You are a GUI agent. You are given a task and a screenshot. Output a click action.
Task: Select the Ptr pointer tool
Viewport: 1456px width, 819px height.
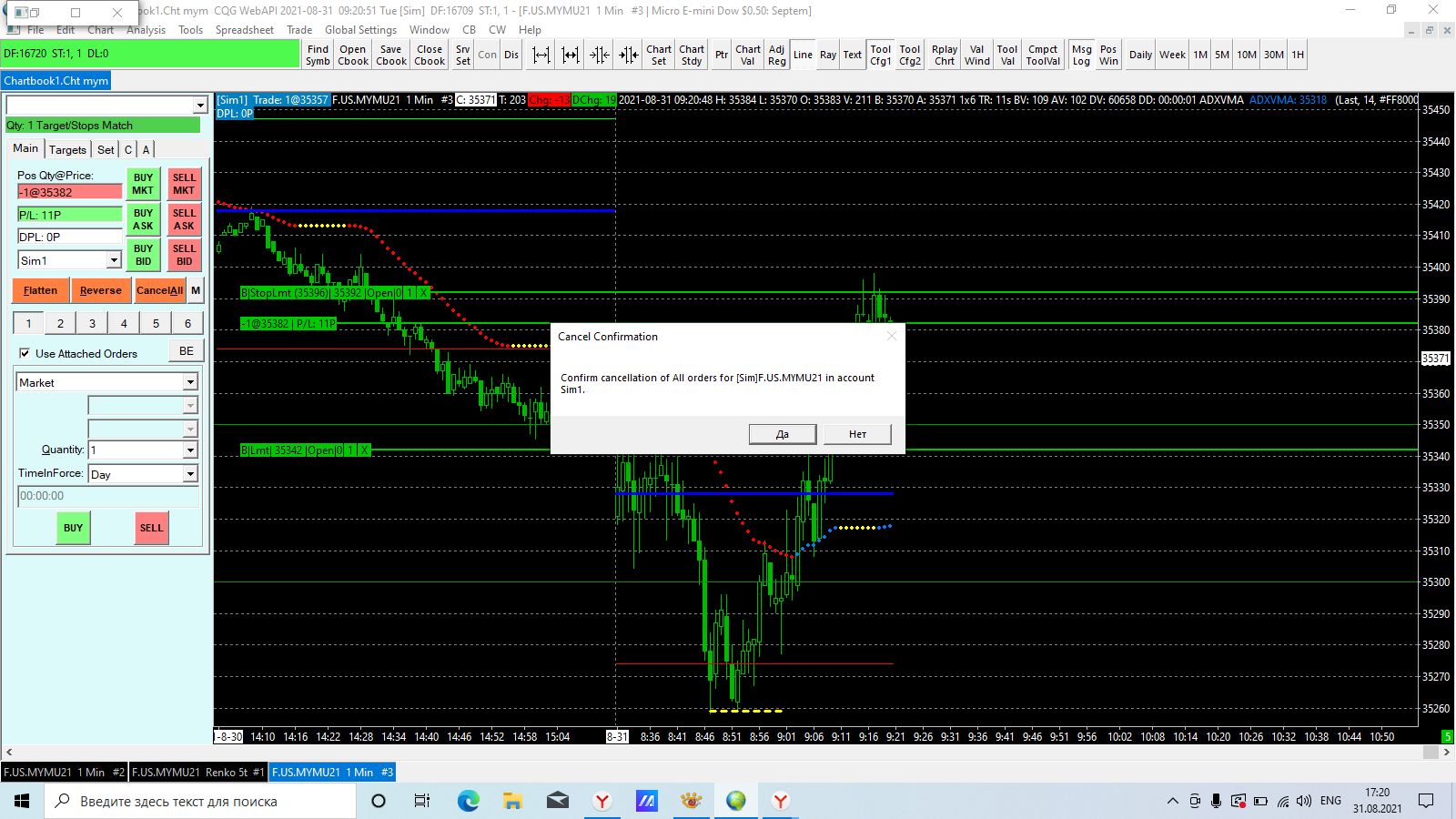point(722,55)
